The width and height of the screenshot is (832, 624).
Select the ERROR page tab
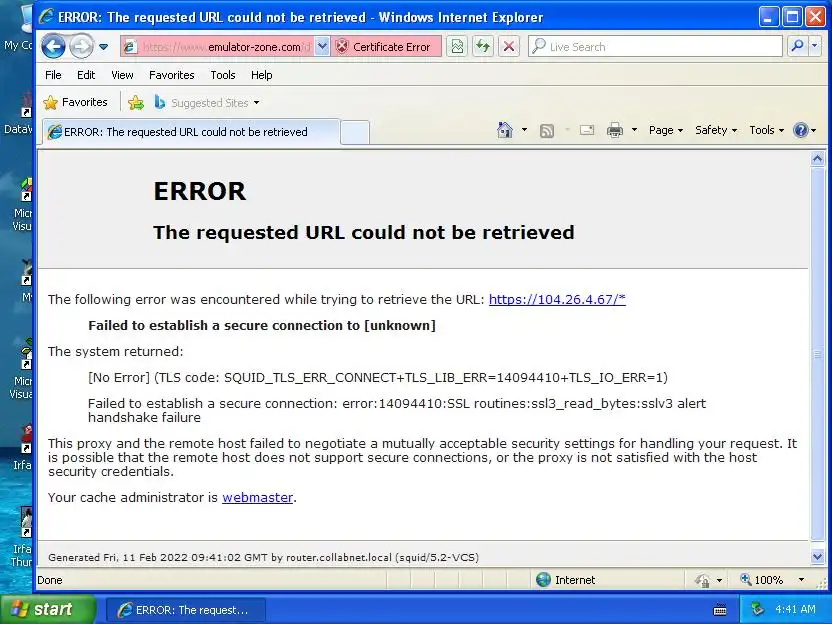click(189, 132)
